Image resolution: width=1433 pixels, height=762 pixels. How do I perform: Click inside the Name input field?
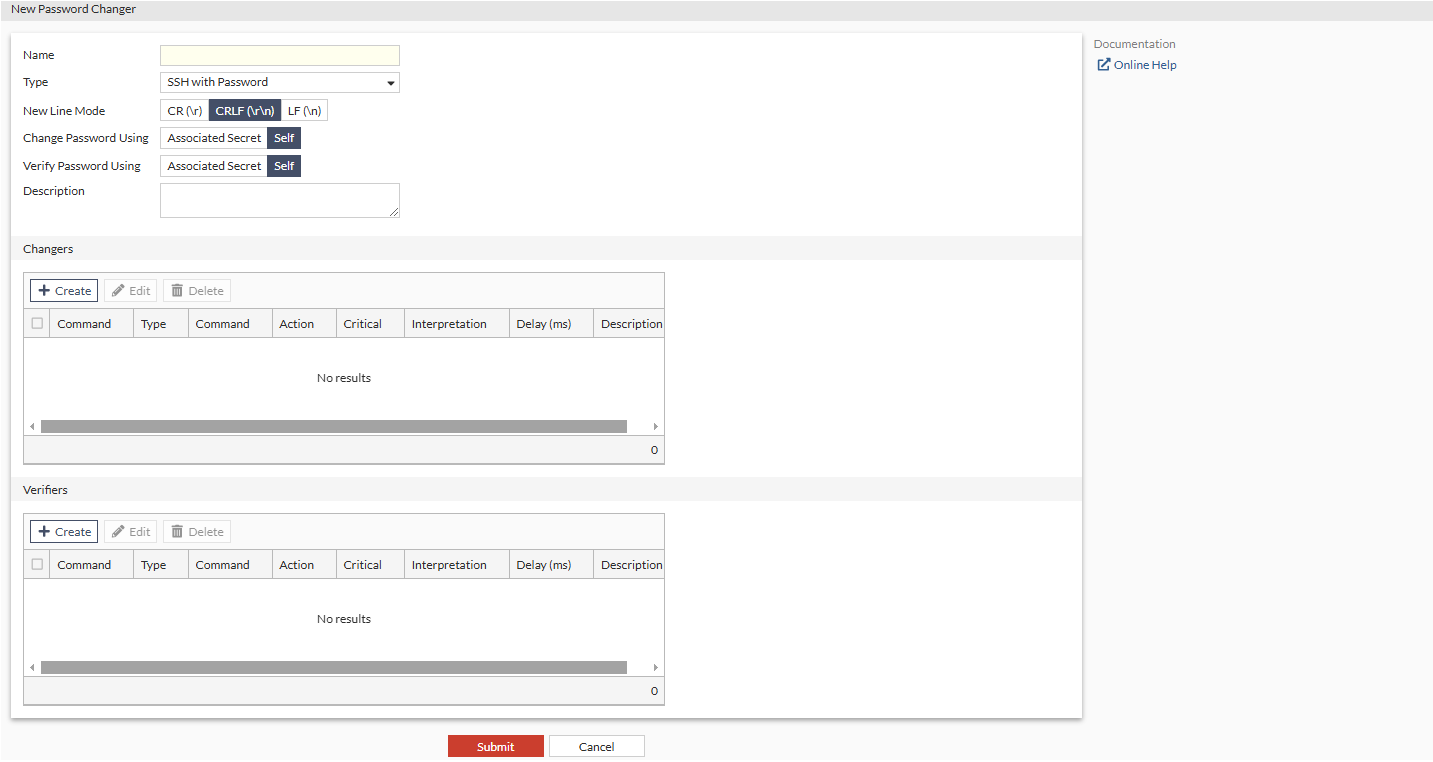pyautogui.click(x=279, y=55)
